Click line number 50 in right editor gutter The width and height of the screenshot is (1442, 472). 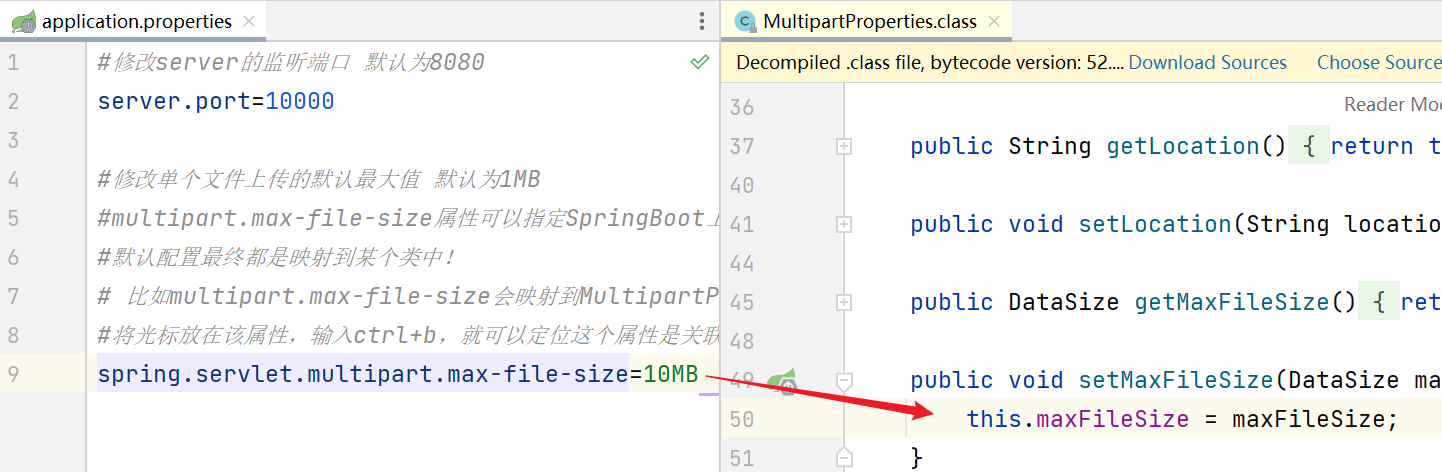(742, 419)
